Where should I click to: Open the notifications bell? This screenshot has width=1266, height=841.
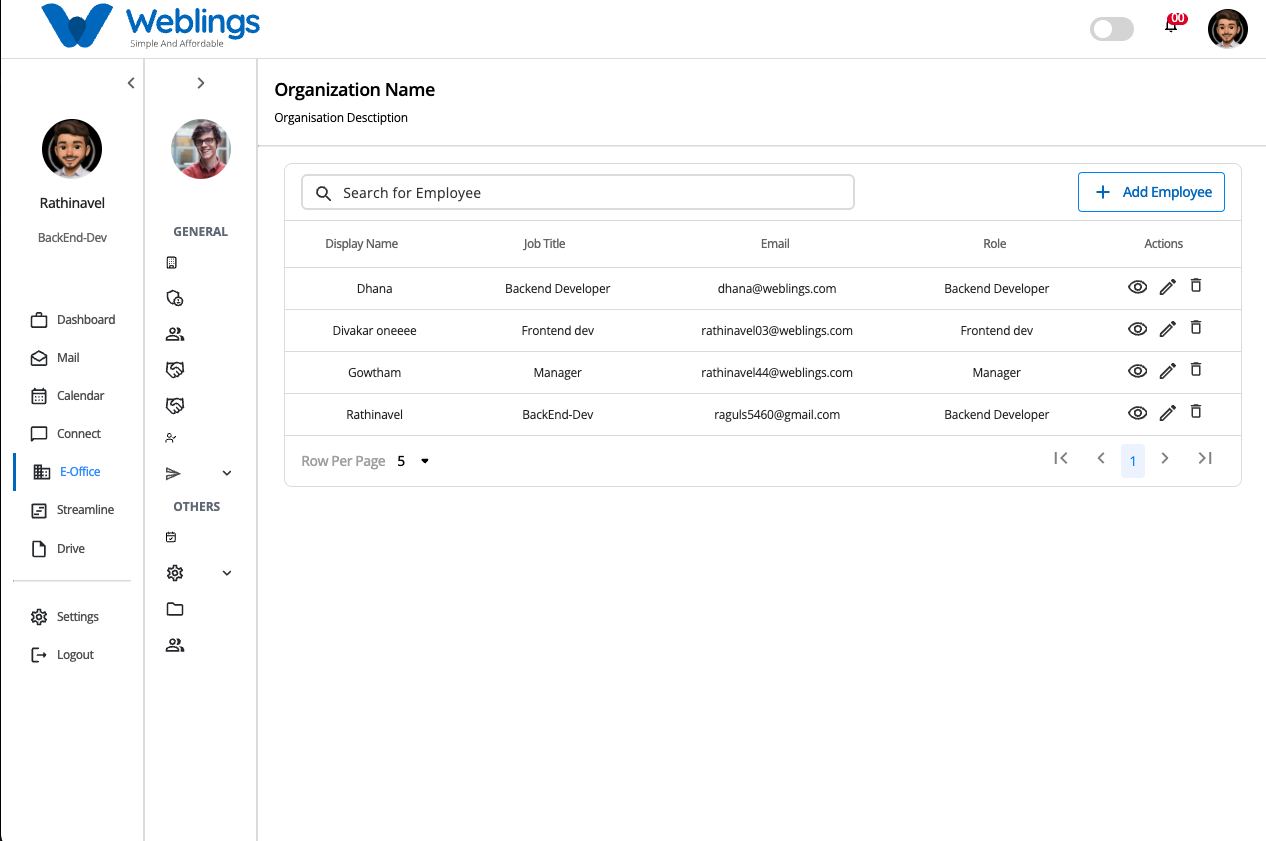[x=1171, y=26]
